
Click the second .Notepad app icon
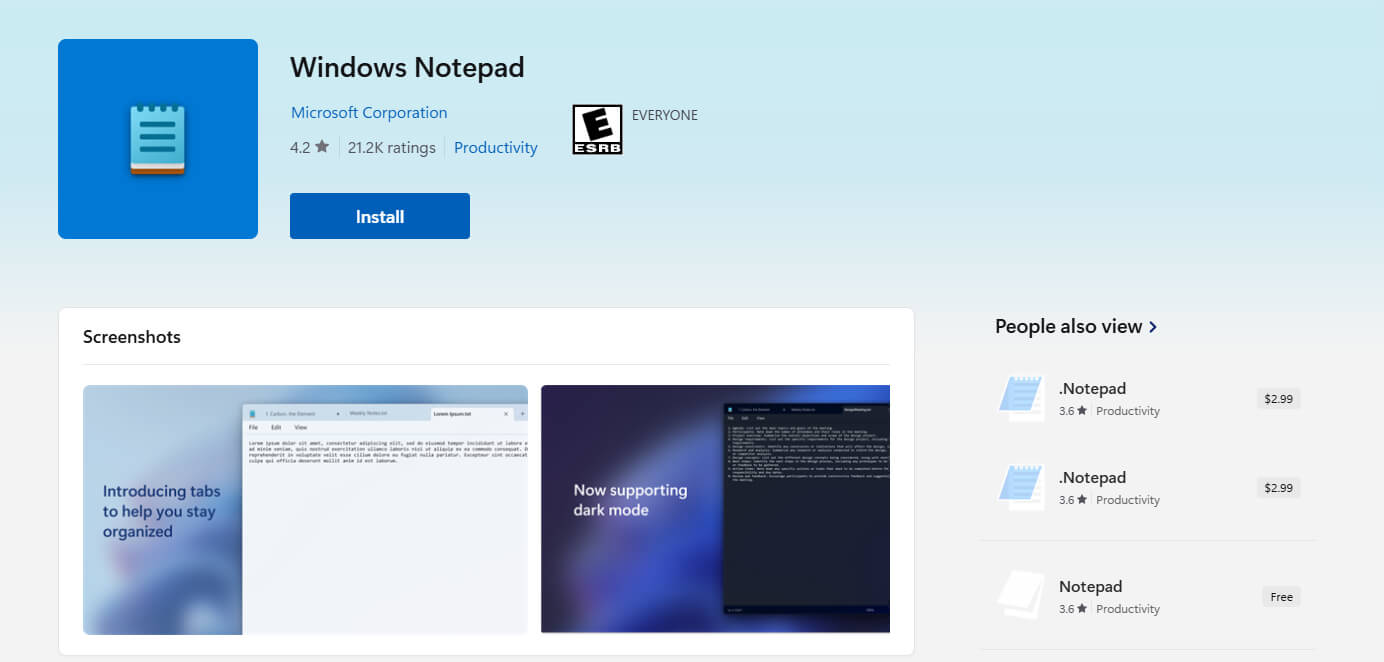(x=1021, y=487)
